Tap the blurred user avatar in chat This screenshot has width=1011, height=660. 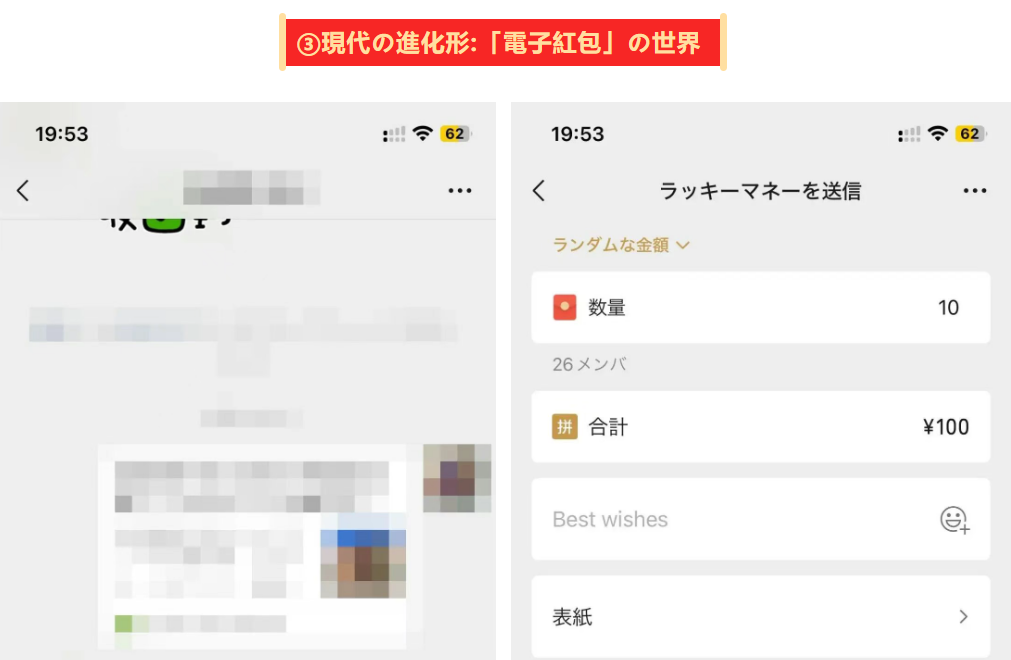[457, 478]
